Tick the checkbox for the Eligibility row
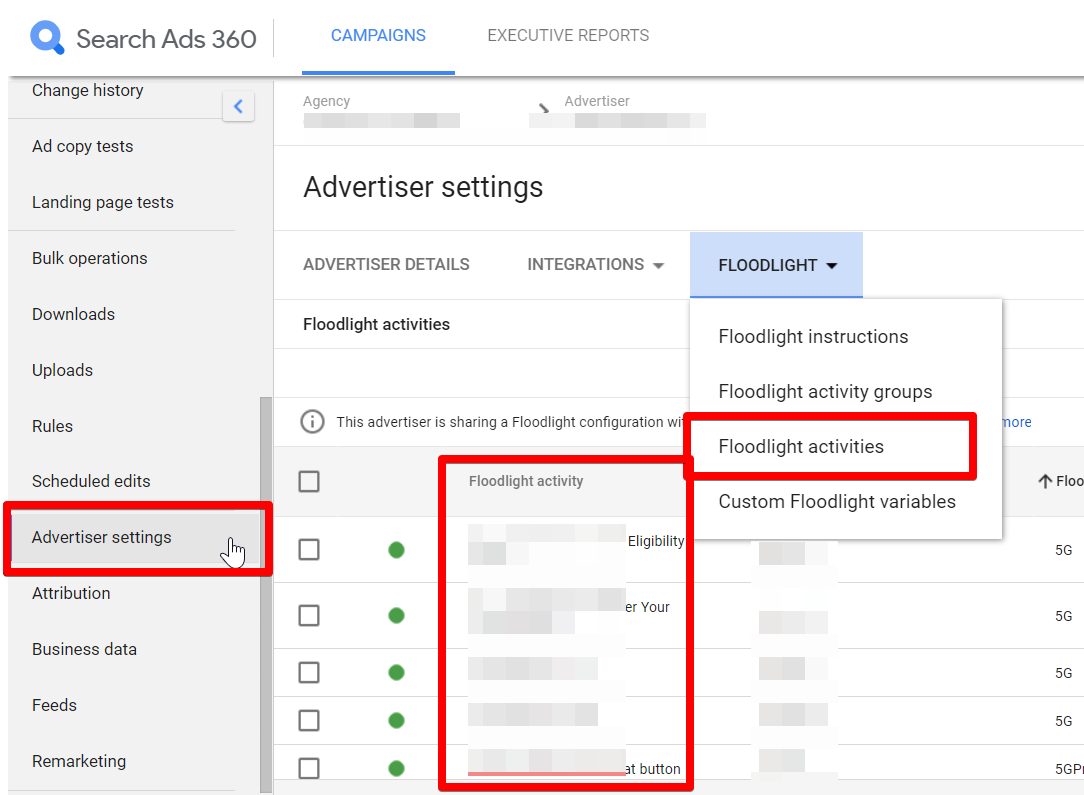 tap(309, 550)
